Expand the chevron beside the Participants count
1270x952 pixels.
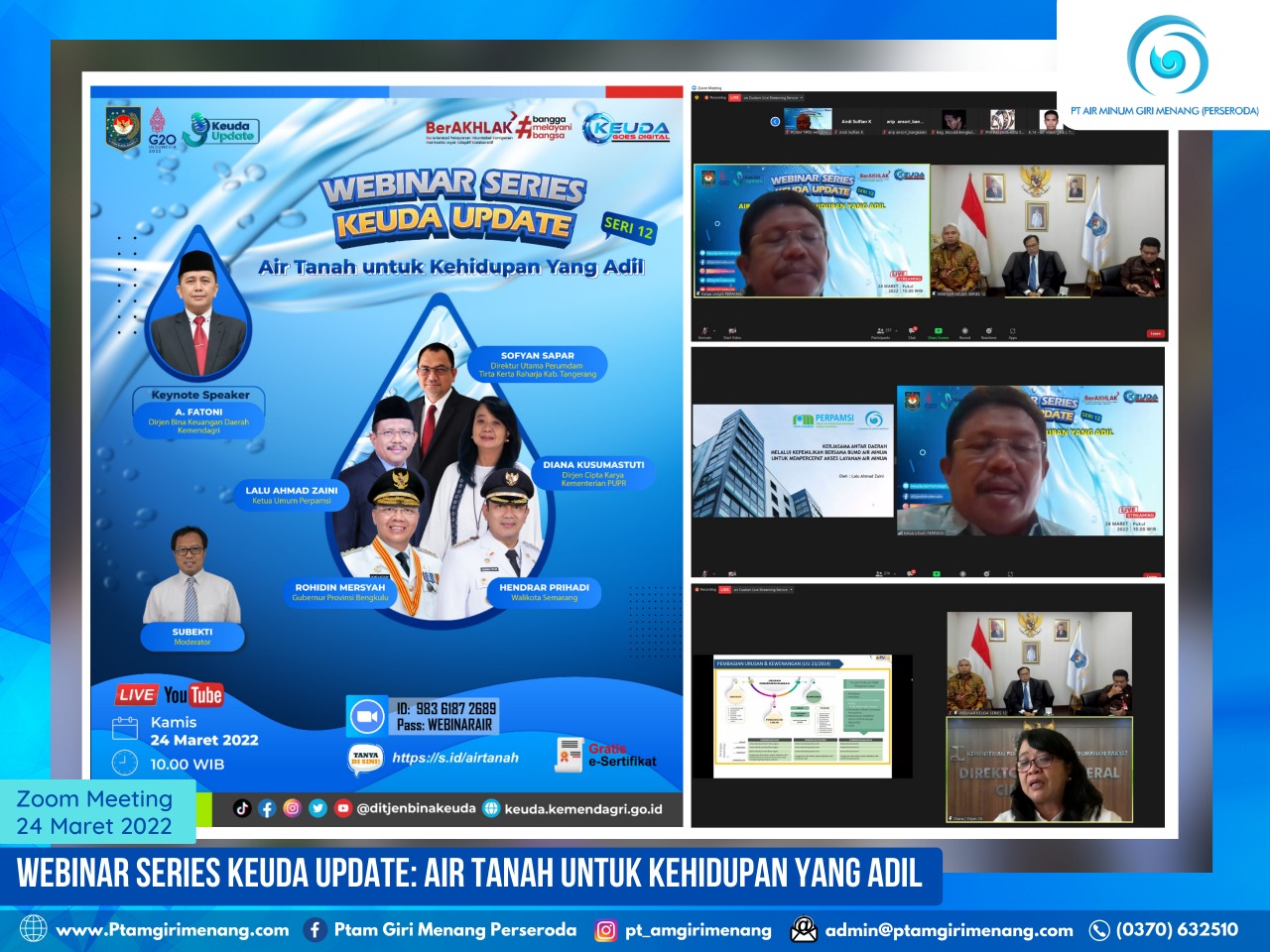(896, 328)
